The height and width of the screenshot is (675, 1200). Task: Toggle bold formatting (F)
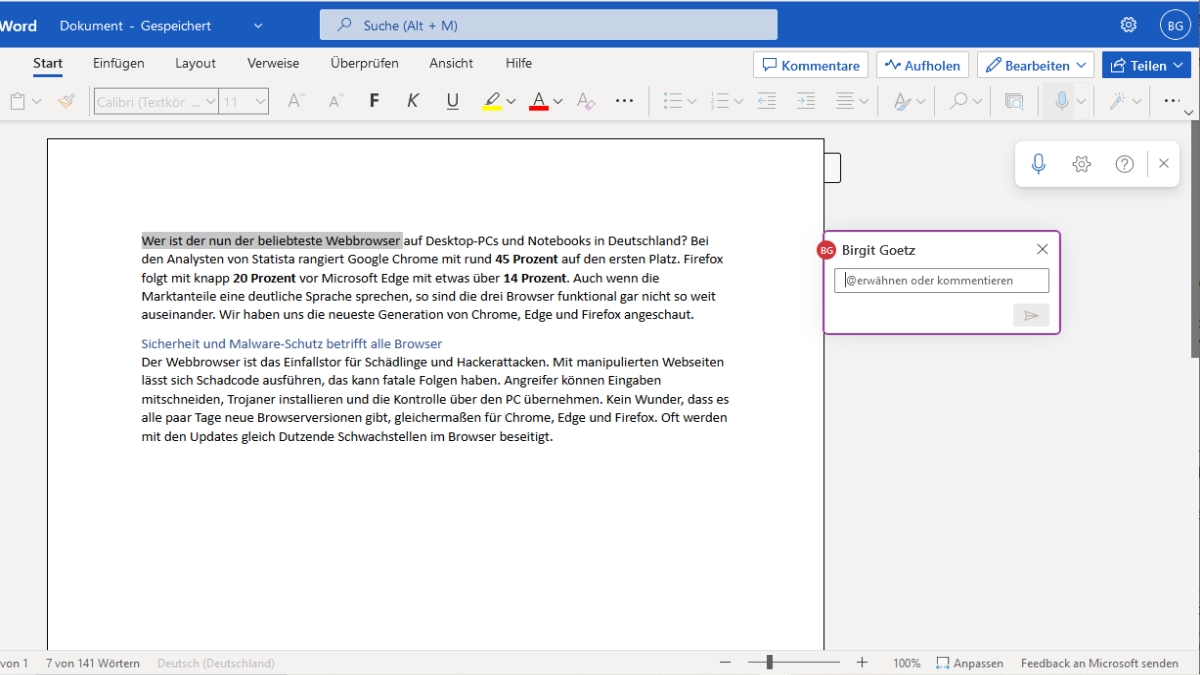click(374, 101)
